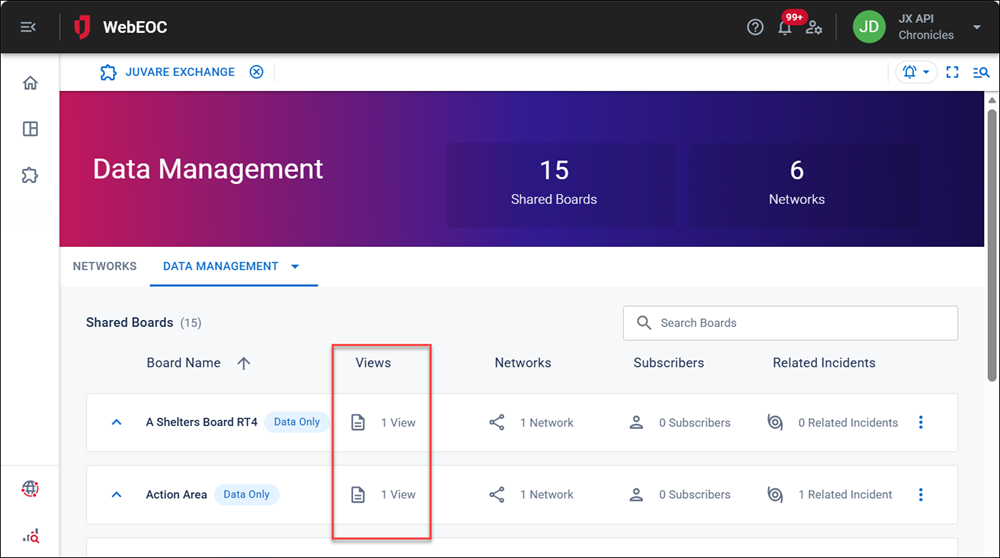1000x558 pixels.
Task: Toggle fullscreen mode
Action: click(x=952, y=72)
